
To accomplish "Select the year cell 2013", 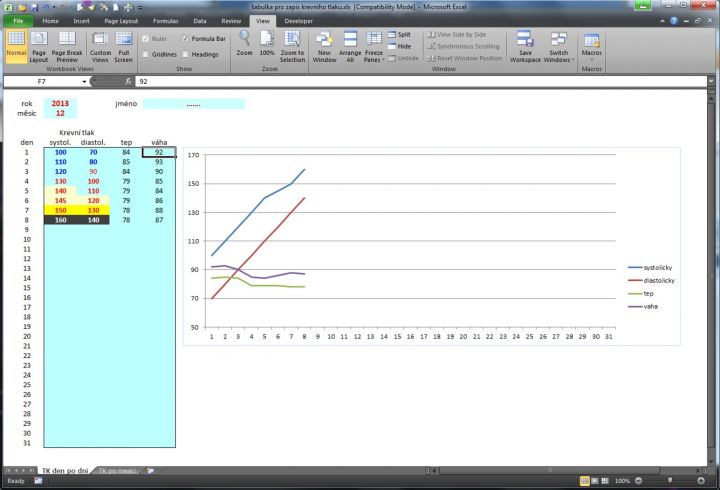I will click(x=60, y=103).
